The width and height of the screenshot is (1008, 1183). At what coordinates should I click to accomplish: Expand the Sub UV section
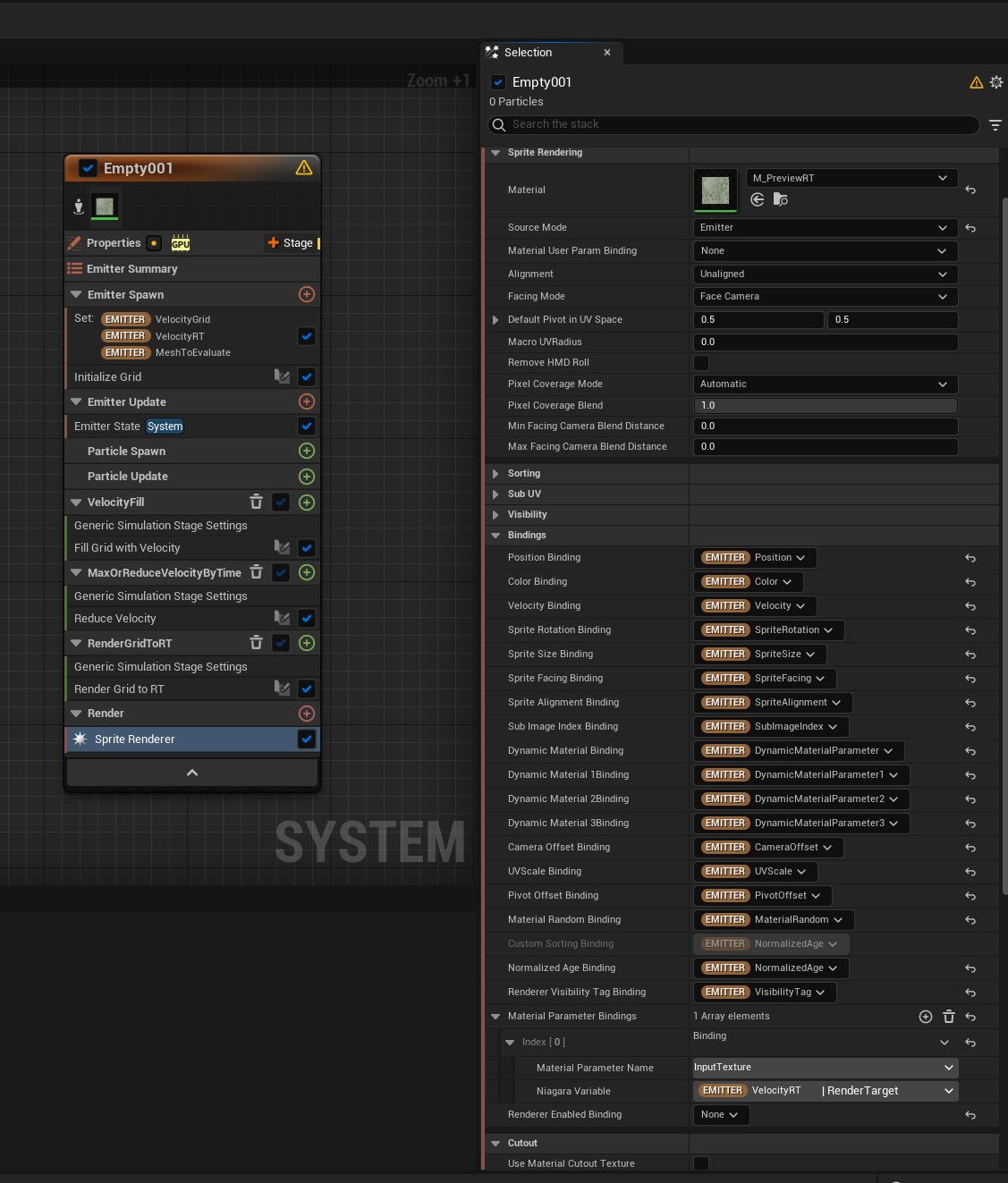[496, 494]
